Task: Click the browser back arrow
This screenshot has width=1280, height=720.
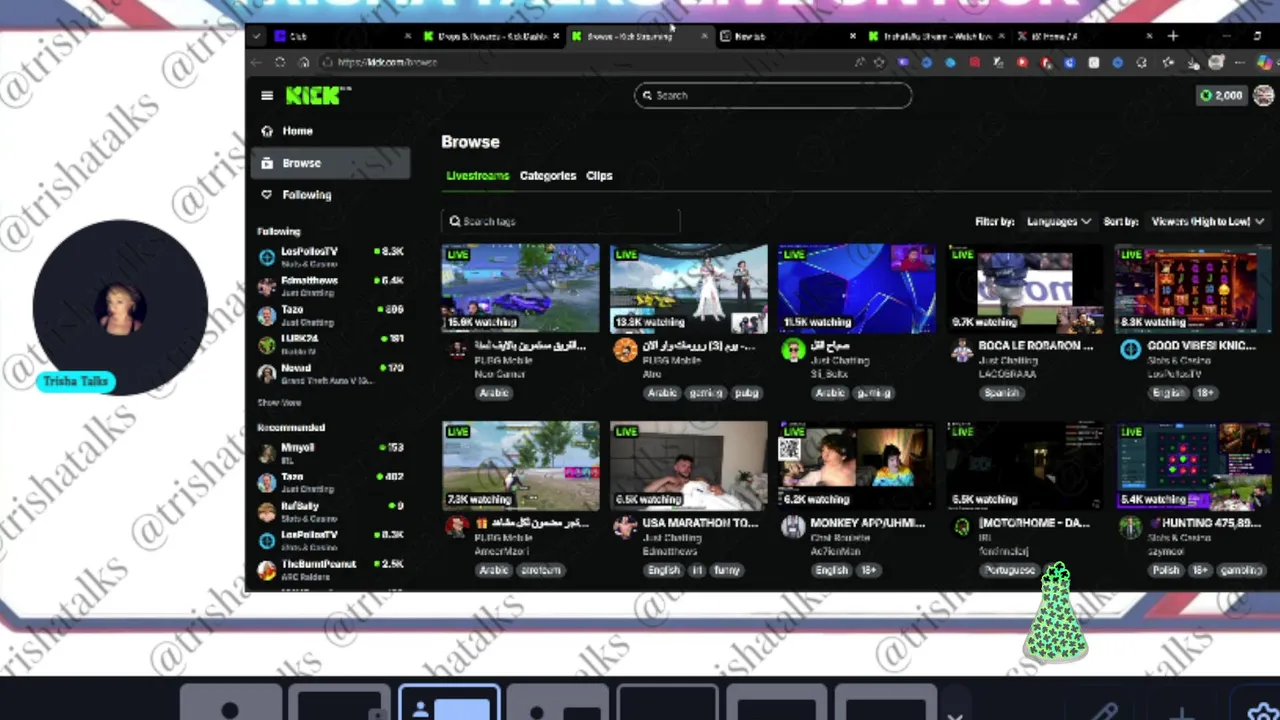Action: [x=257, y=62]
